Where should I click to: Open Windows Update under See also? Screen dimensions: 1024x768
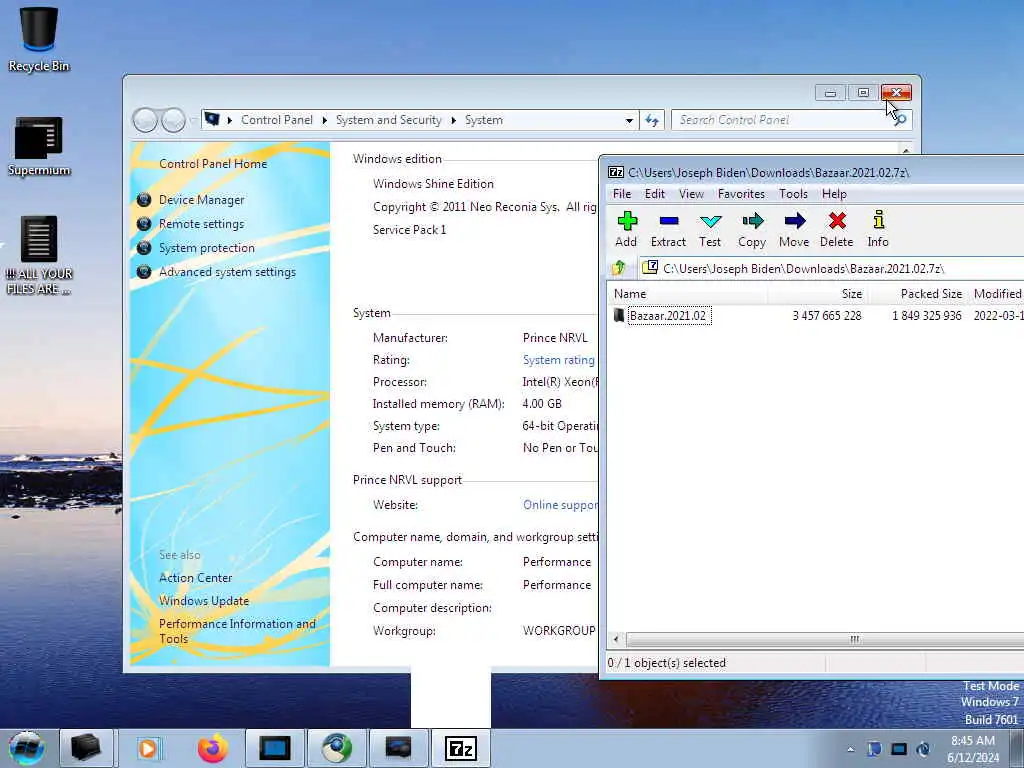204,601
